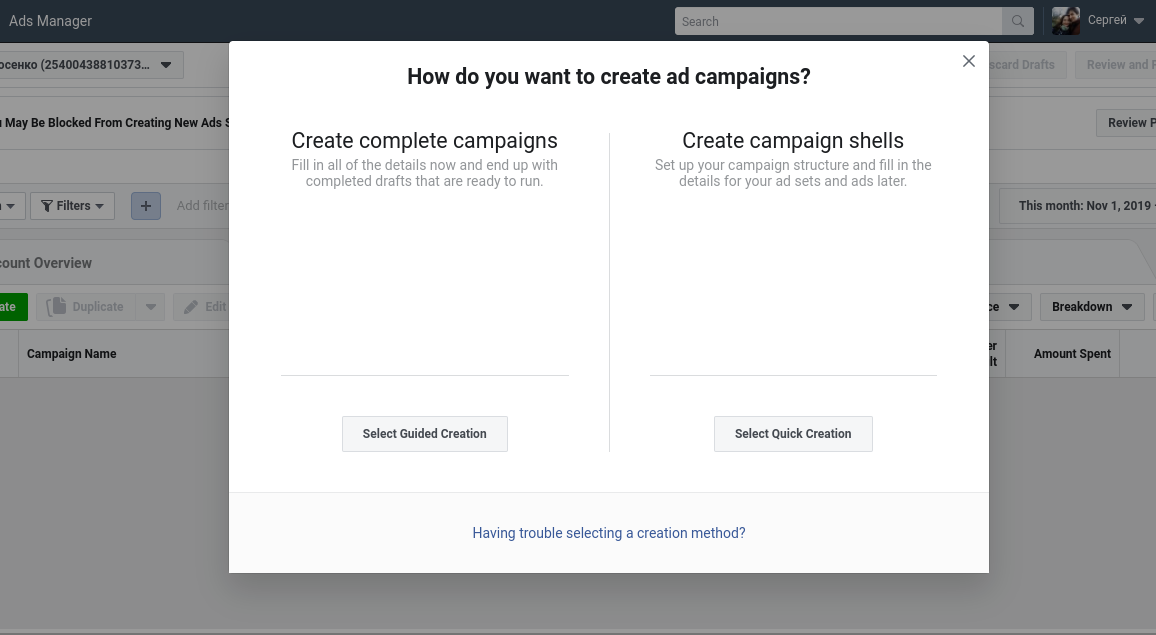Image resolution: width=1156 pixels, height=635 pixels.
Task: Open the This month date range picker
Action: pos(1082,206)
